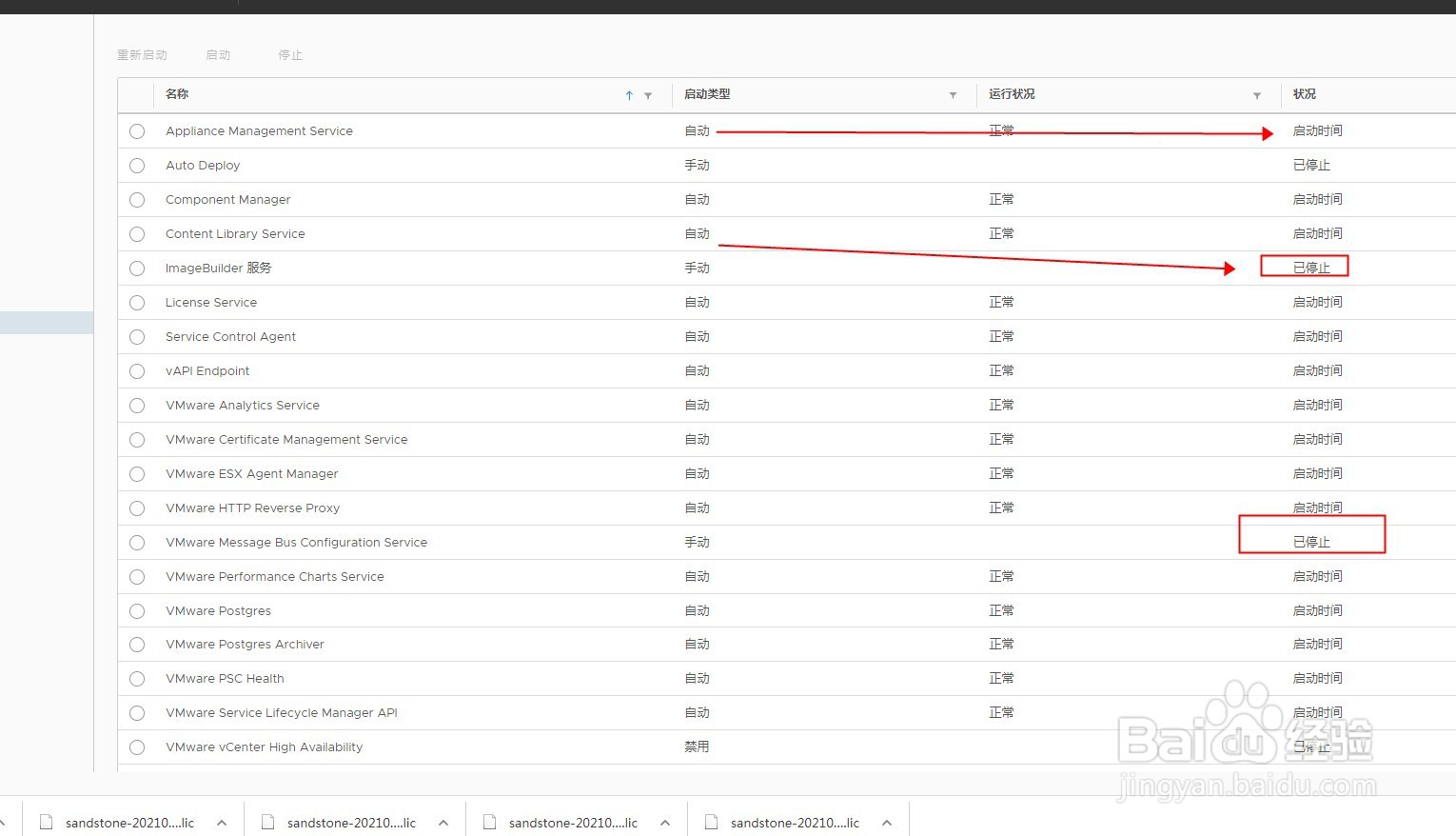This screenshot has width=1456, height=836.
Task: Click the 启动 start button
Action: click(x=218, y=55)
